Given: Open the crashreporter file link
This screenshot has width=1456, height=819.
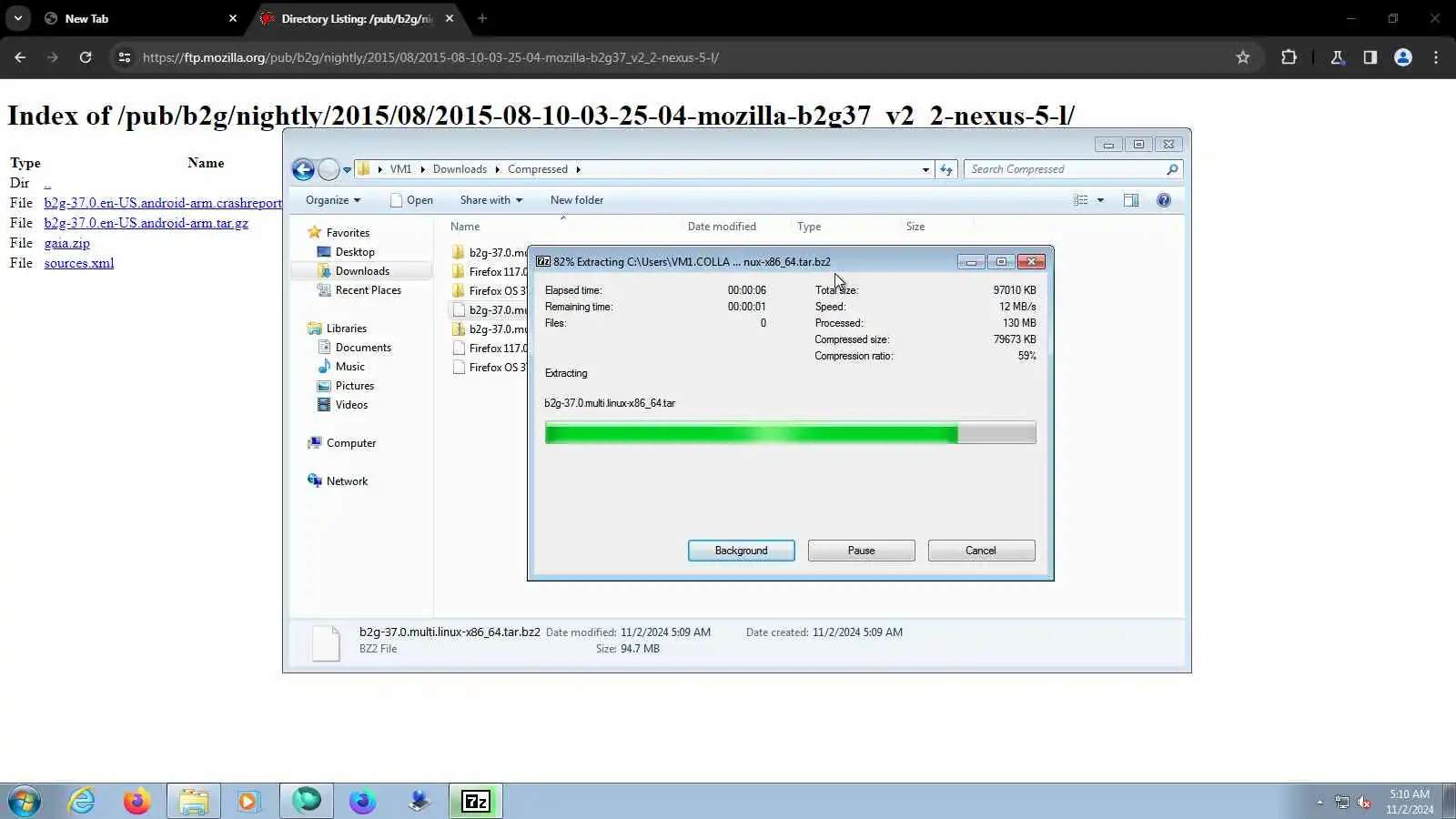Looking at the screenshot, I should (x=163, y=203).
